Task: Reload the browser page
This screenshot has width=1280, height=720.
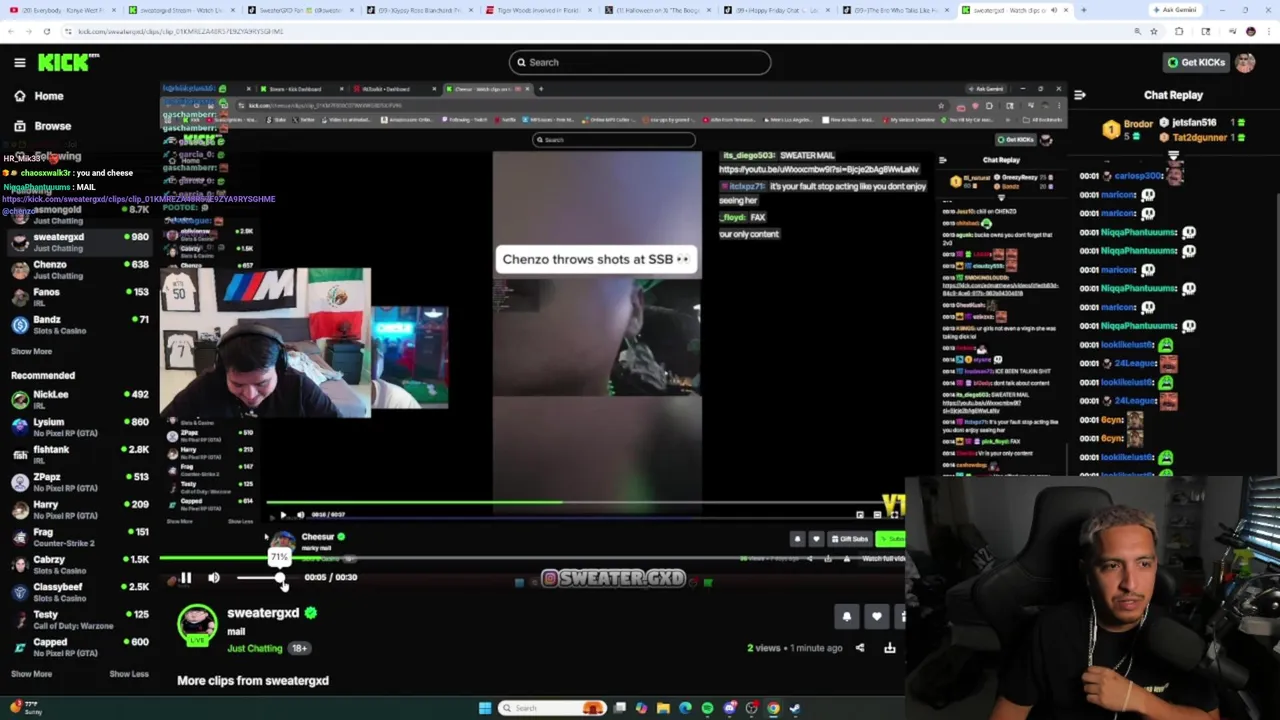Action: (46, 31)
